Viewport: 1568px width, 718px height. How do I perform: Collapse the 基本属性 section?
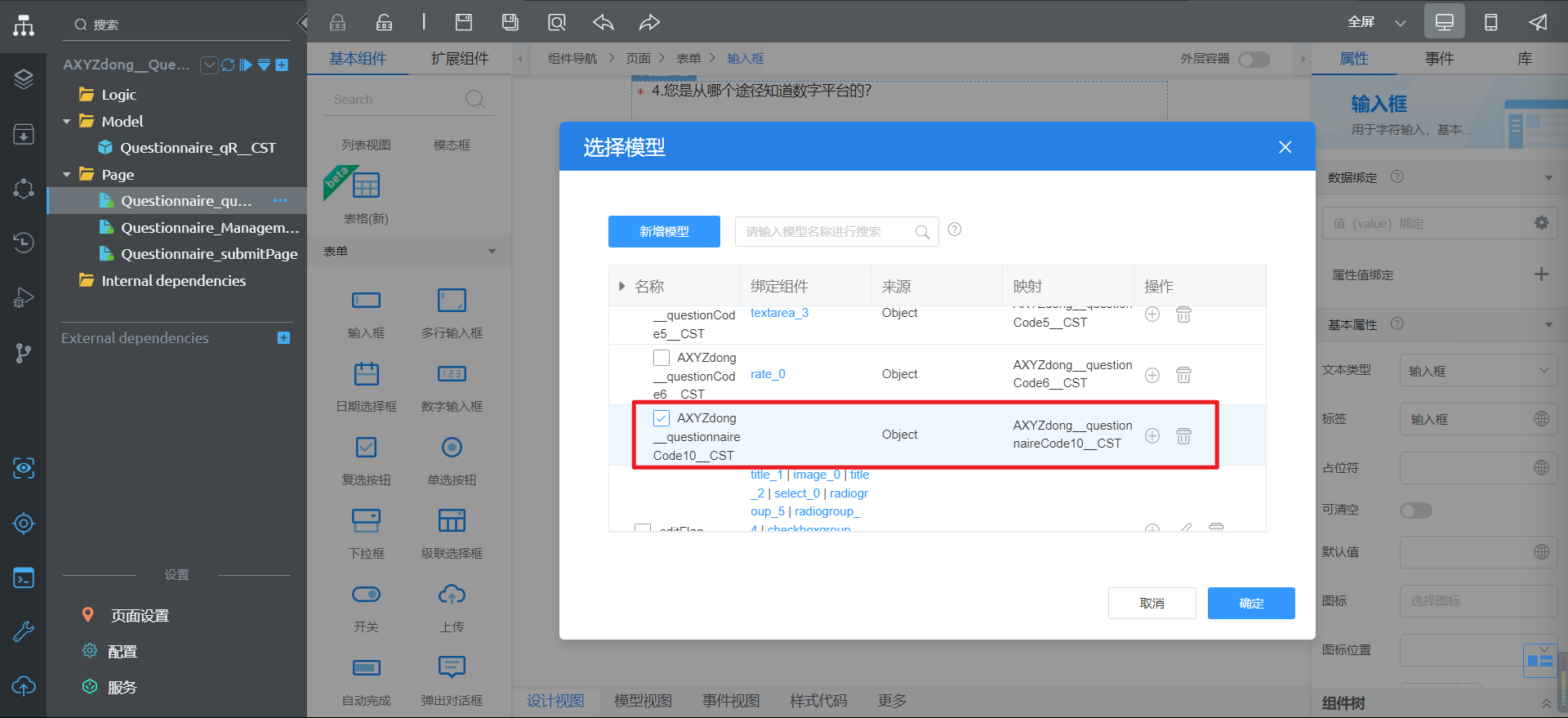[x=1548, y=324]
